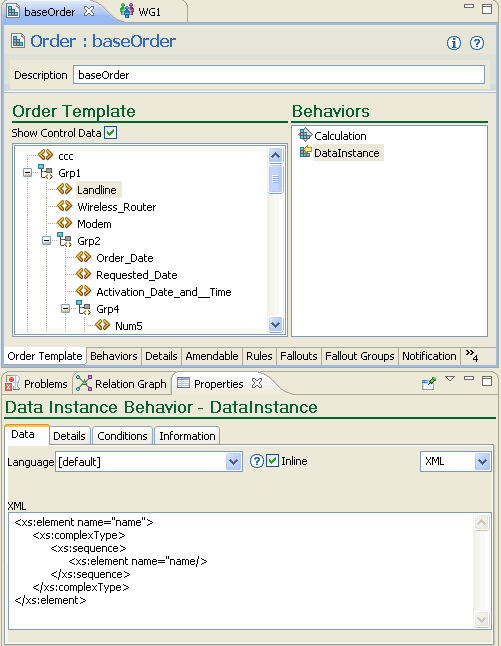This screenshot has width=501, height=646.
Task: Close the baseOrder editor tab
Action: point(89,11)
